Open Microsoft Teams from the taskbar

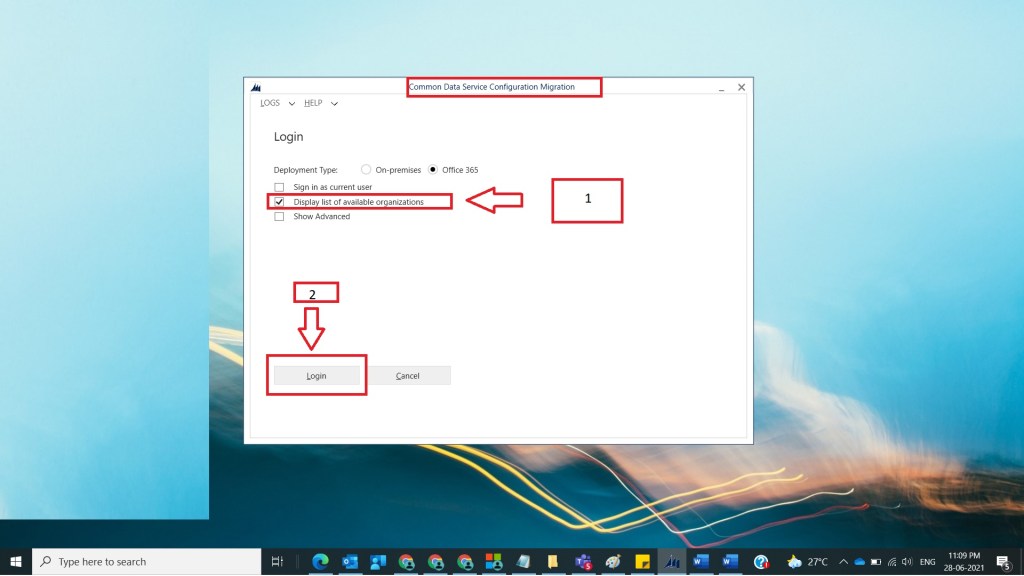click(584, 561)
